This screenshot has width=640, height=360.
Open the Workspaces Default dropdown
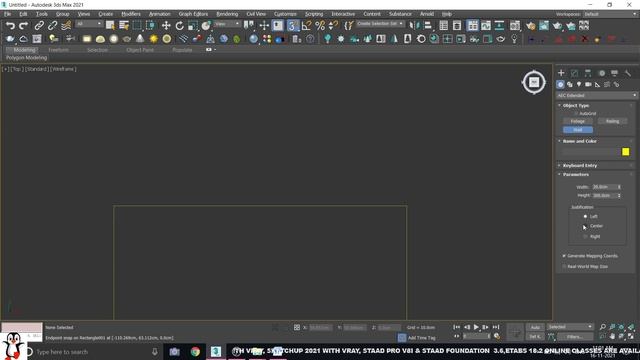pyautogui.click(x=609, y=14)
